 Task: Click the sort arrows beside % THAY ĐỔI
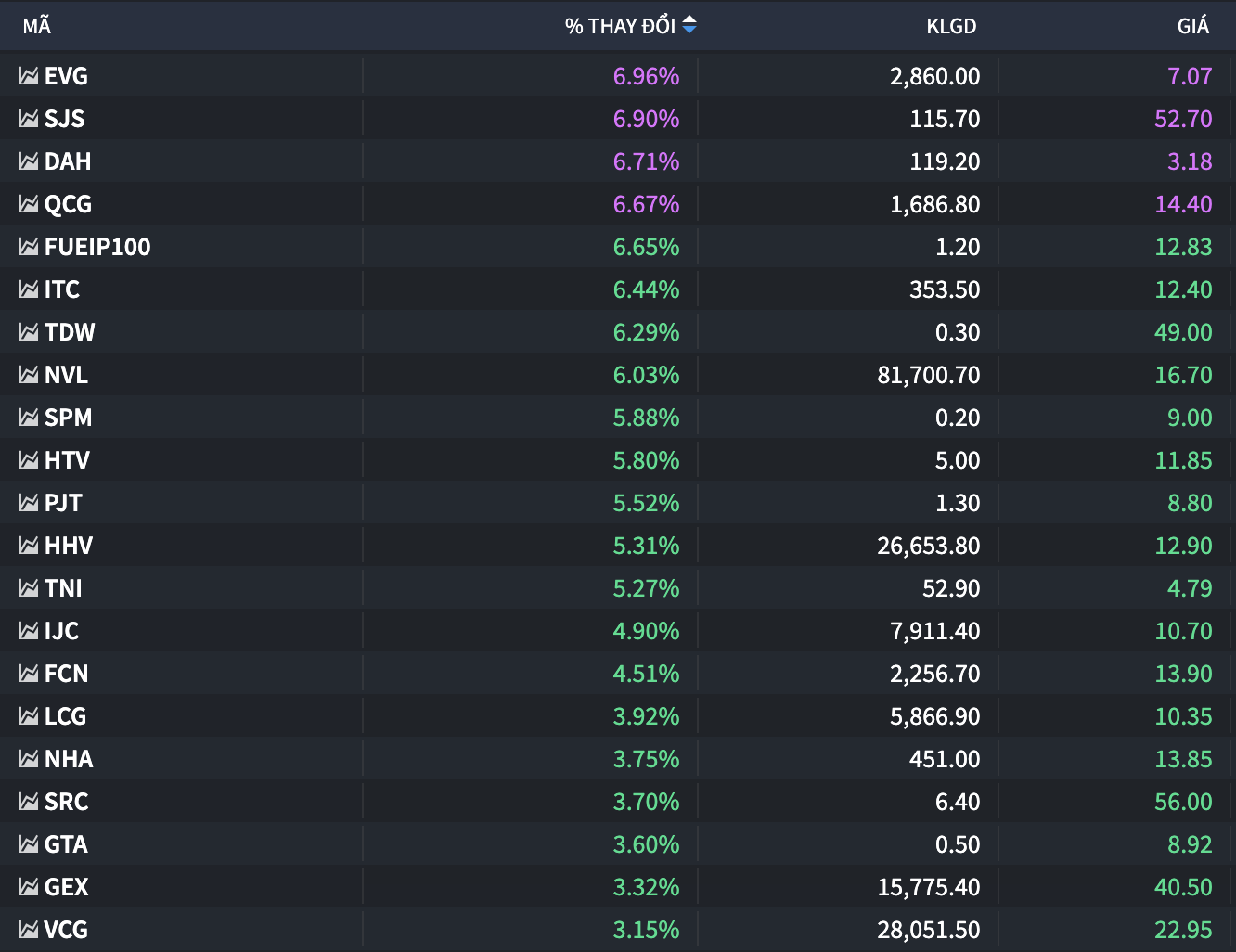[689, 26]
